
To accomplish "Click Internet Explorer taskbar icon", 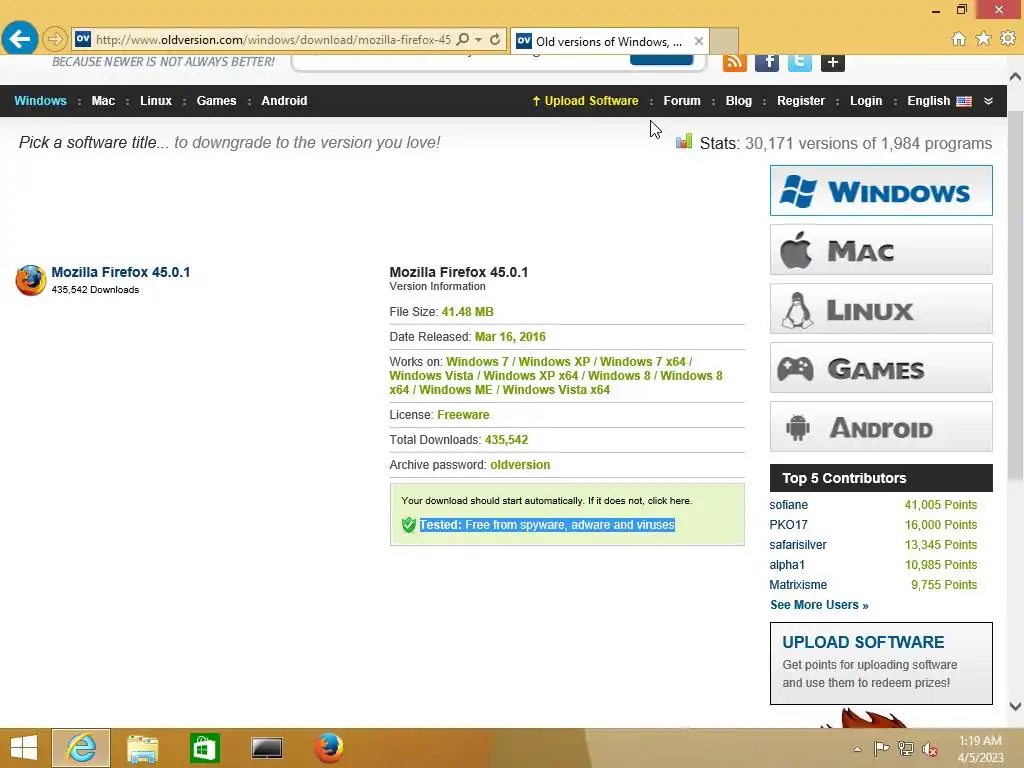I will point(81,748).
